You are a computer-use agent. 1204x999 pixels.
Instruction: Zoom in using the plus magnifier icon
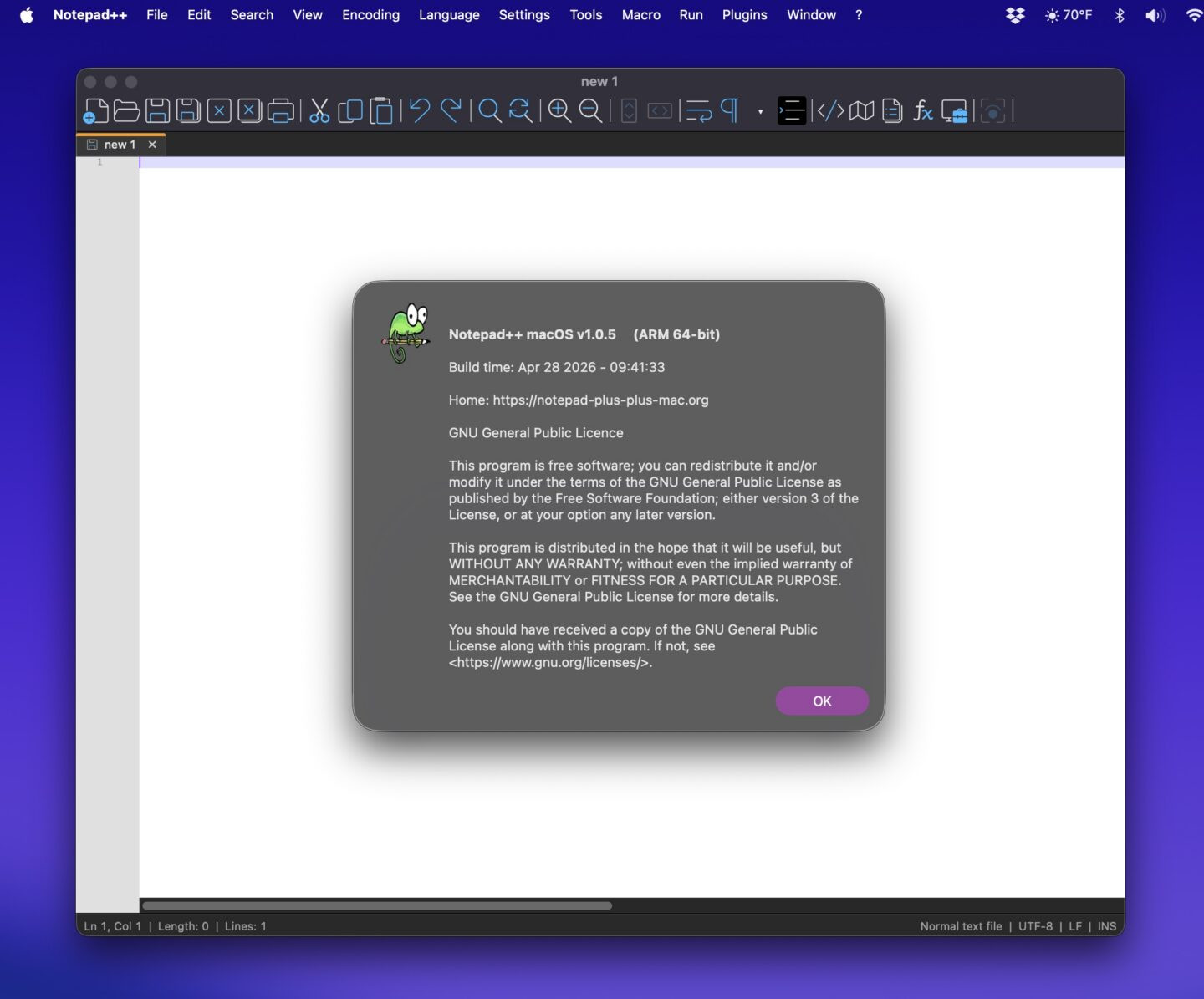(559, 111)
